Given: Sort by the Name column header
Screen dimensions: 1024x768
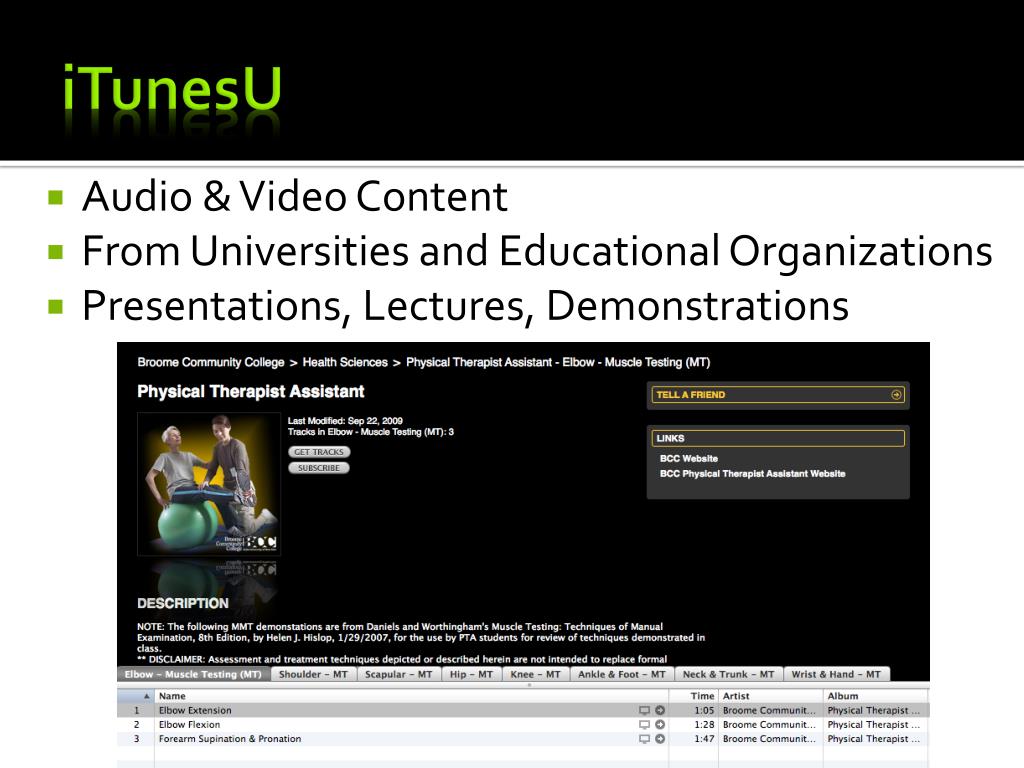Looking at the screenshot, I should tap(411, 696).
